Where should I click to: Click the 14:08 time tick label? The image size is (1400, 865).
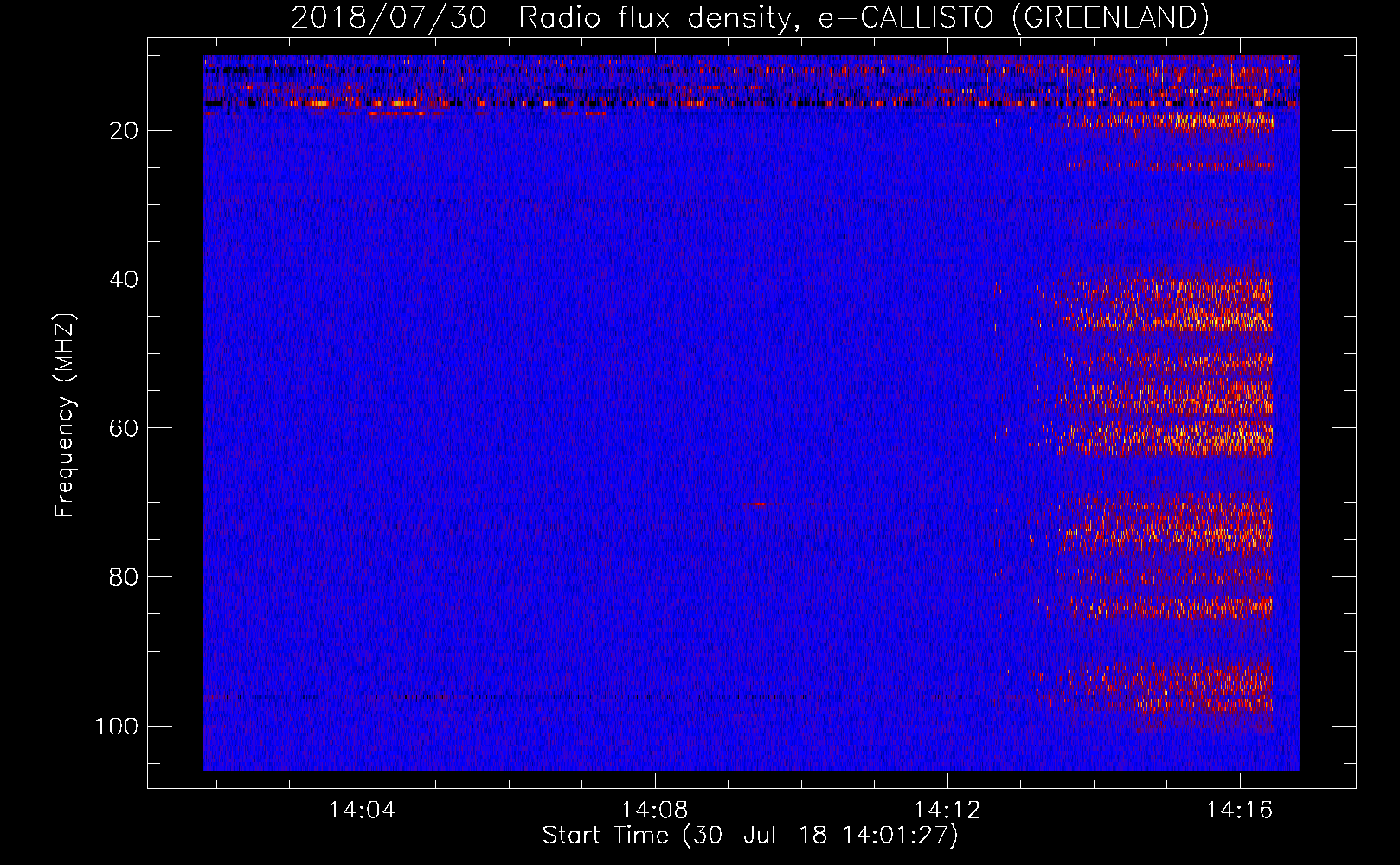pyautogui.click(x=655, y=810)
